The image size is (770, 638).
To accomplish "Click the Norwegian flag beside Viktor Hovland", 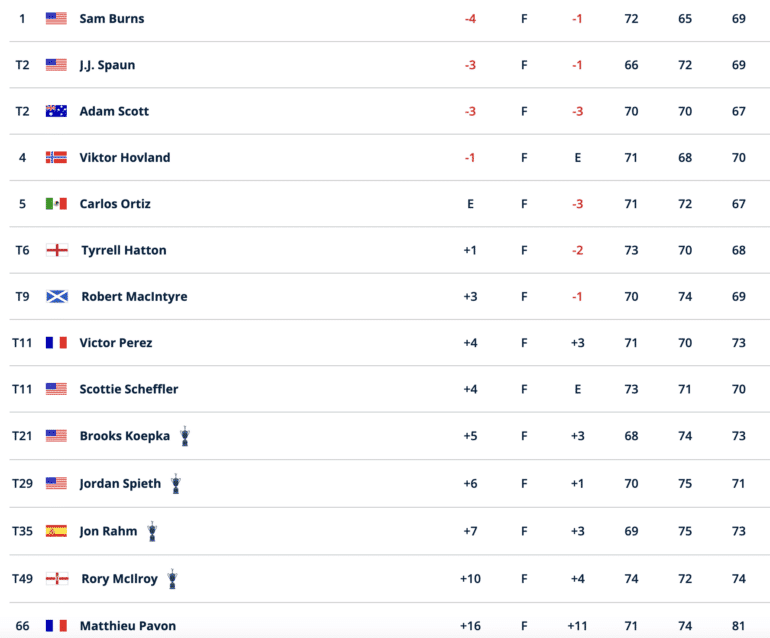I will pyautogui.click(x=56, y=157).
